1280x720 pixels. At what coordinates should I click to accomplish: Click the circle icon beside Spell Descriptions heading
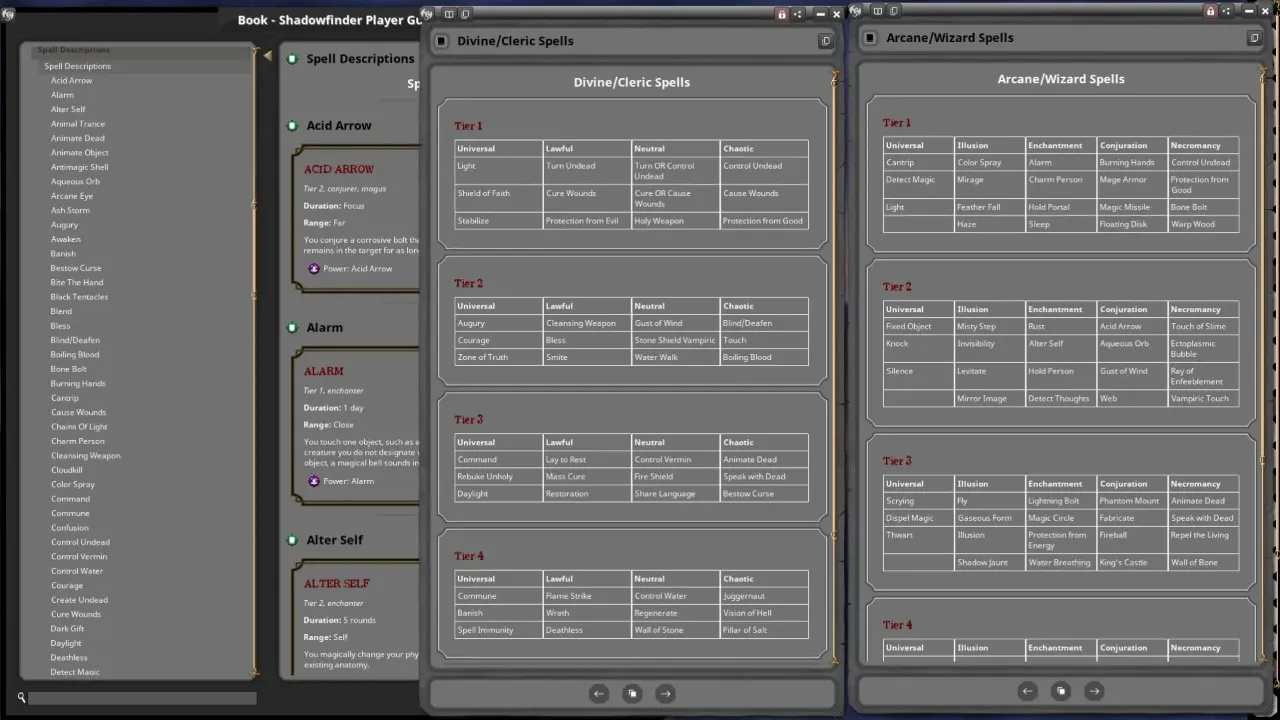pos(292,59)
